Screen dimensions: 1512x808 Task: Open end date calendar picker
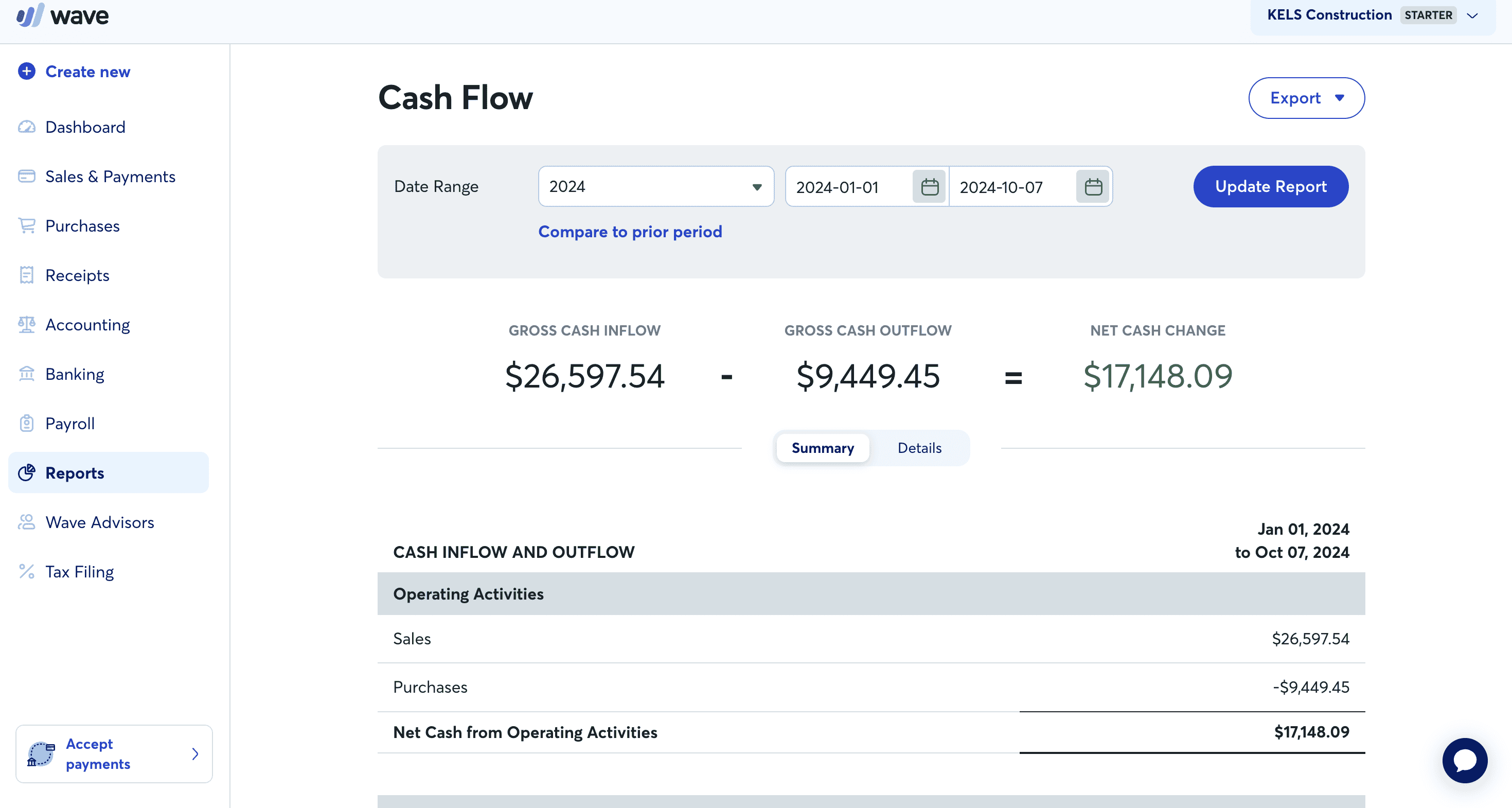click(1093, 187)
